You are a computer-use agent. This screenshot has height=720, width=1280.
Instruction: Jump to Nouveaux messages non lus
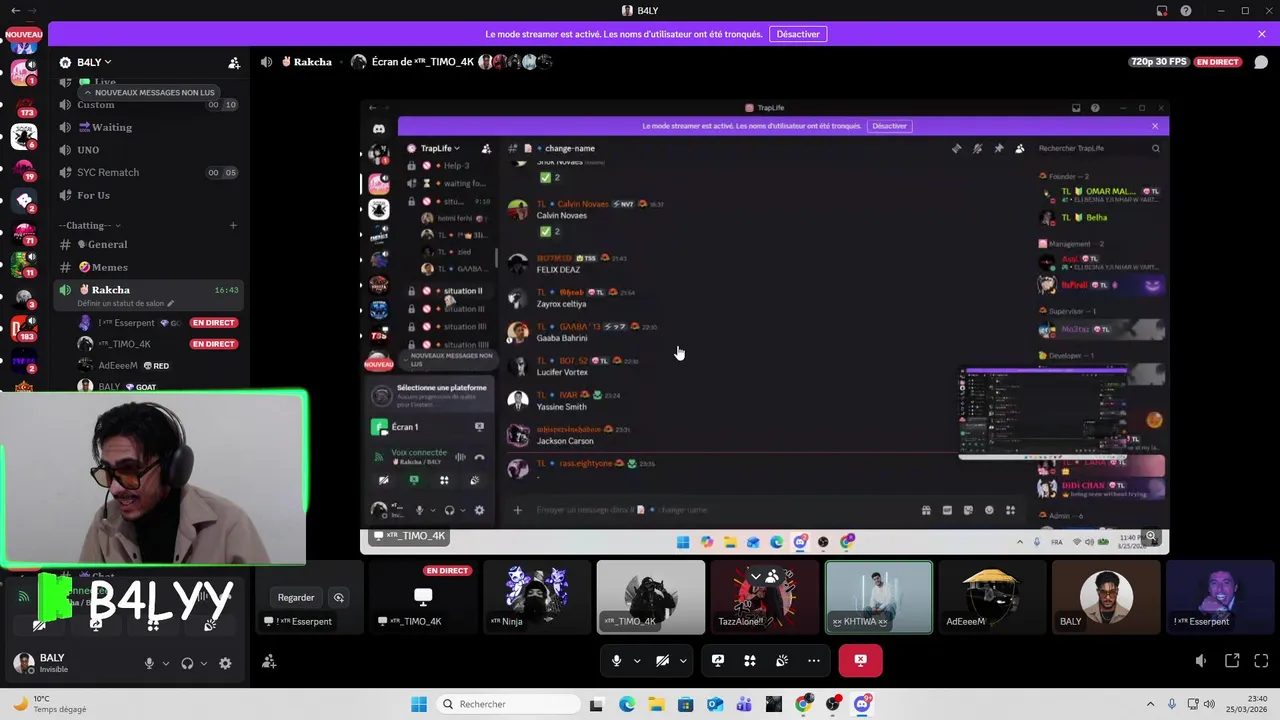pyautogui.click(x=149, y=92)
